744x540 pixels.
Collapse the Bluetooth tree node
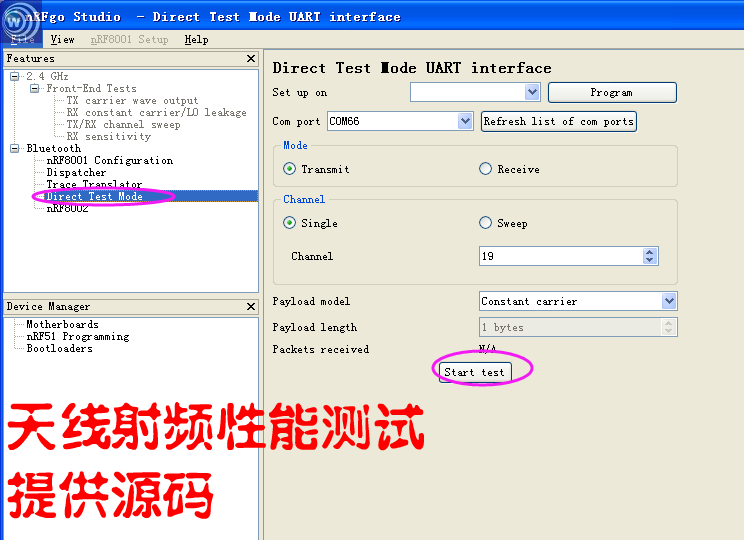pyautogui.click(x=15, y=149)
